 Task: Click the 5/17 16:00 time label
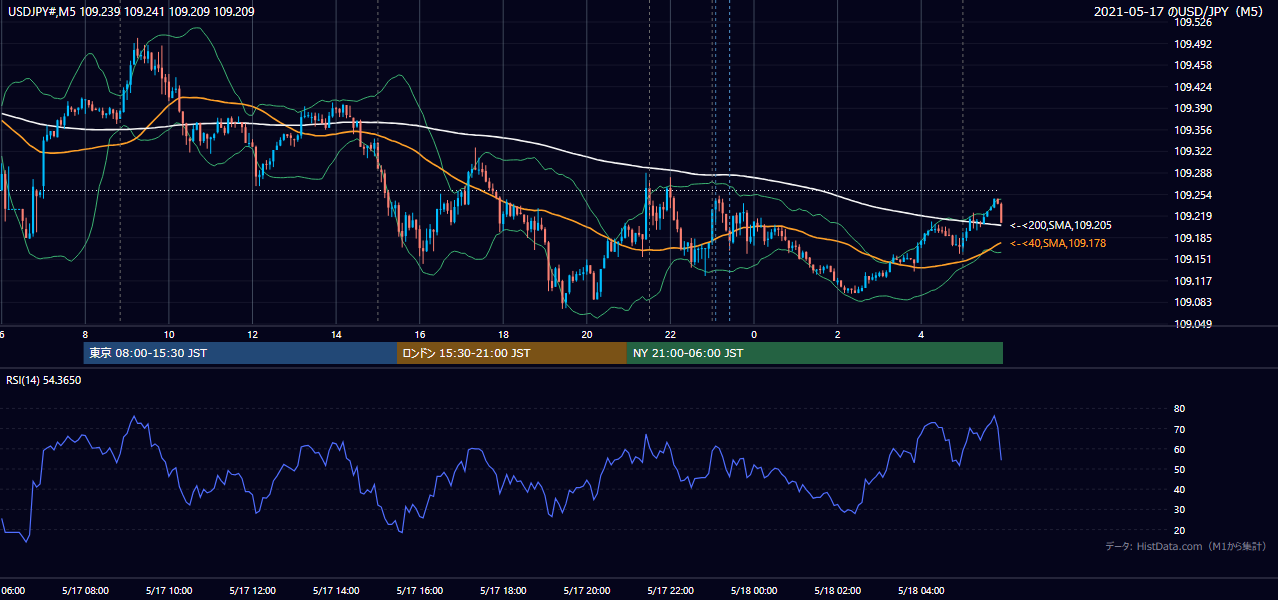point(419,590)
